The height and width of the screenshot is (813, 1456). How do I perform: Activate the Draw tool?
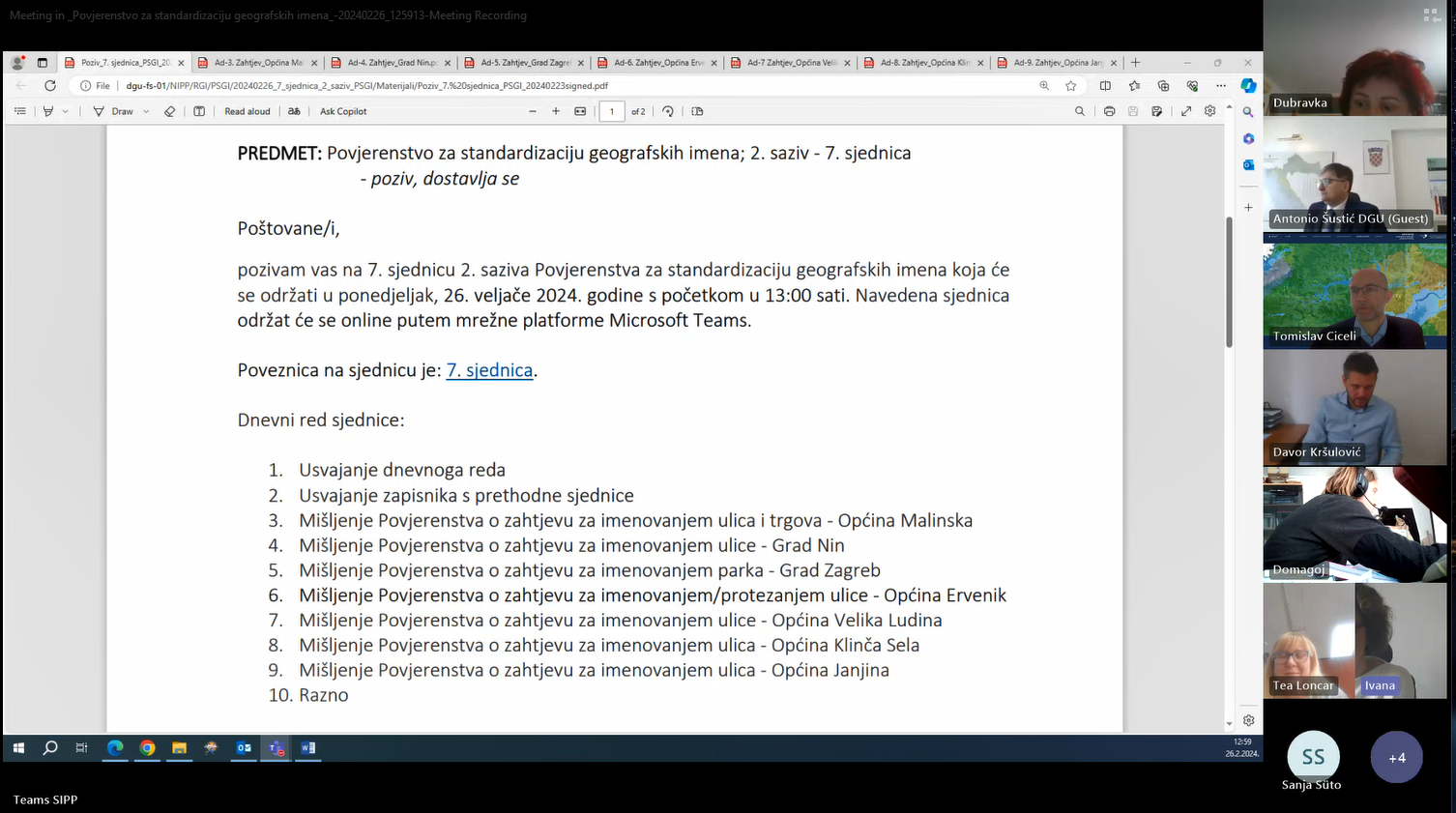coord(113,111)
